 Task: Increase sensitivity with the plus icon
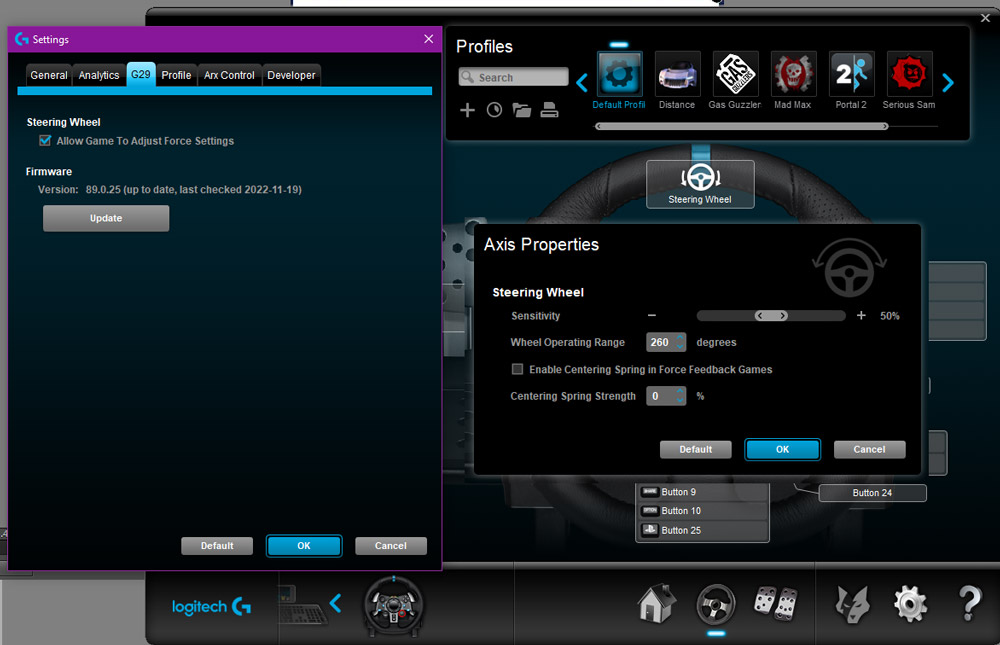[861, 315]
